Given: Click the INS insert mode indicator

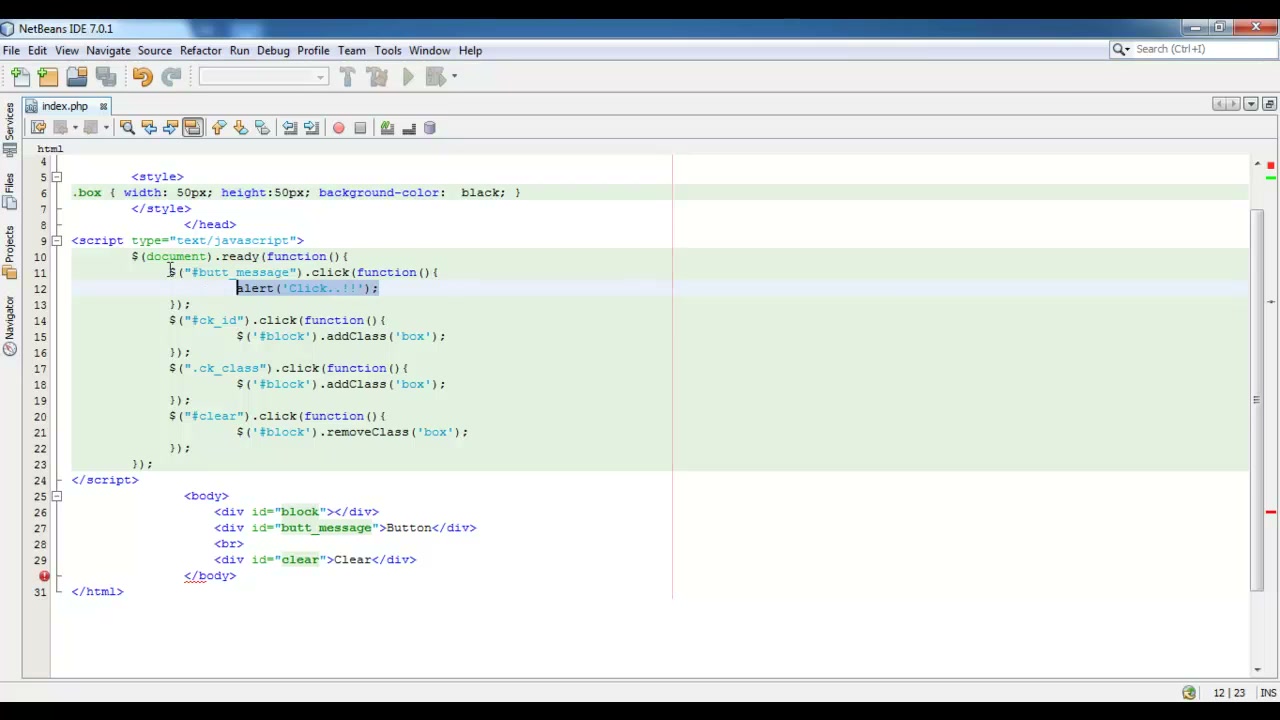Looking at the screenshot, I should click(1268, 693).
